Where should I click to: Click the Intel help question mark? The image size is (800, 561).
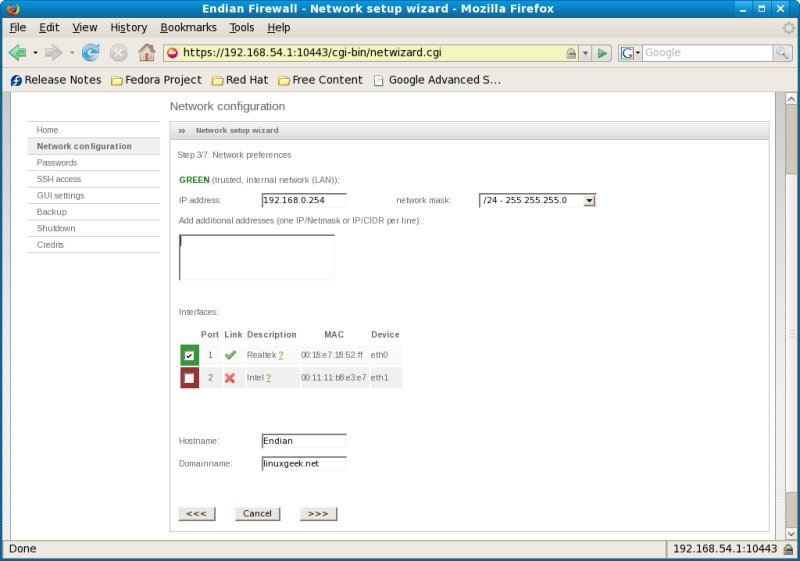point(268,378)
